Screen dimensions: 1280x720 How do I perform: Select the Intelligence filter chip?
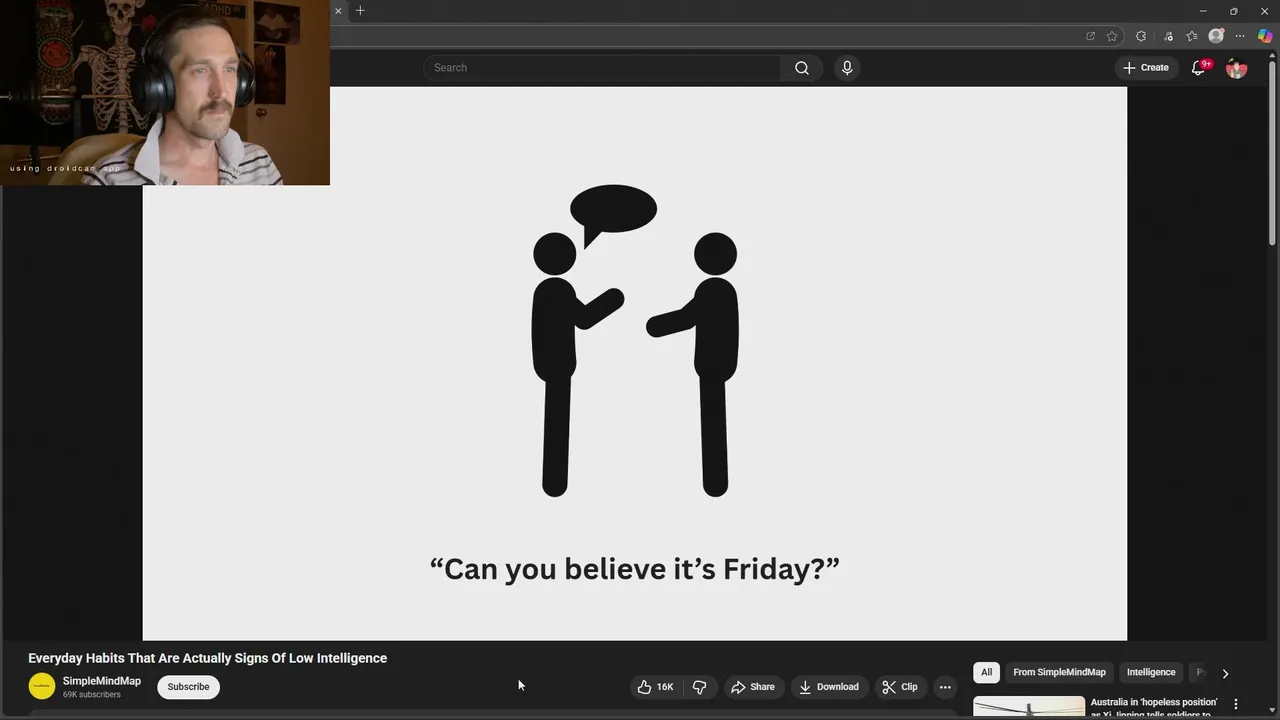pyautogui.click(x=1151, y=672)
